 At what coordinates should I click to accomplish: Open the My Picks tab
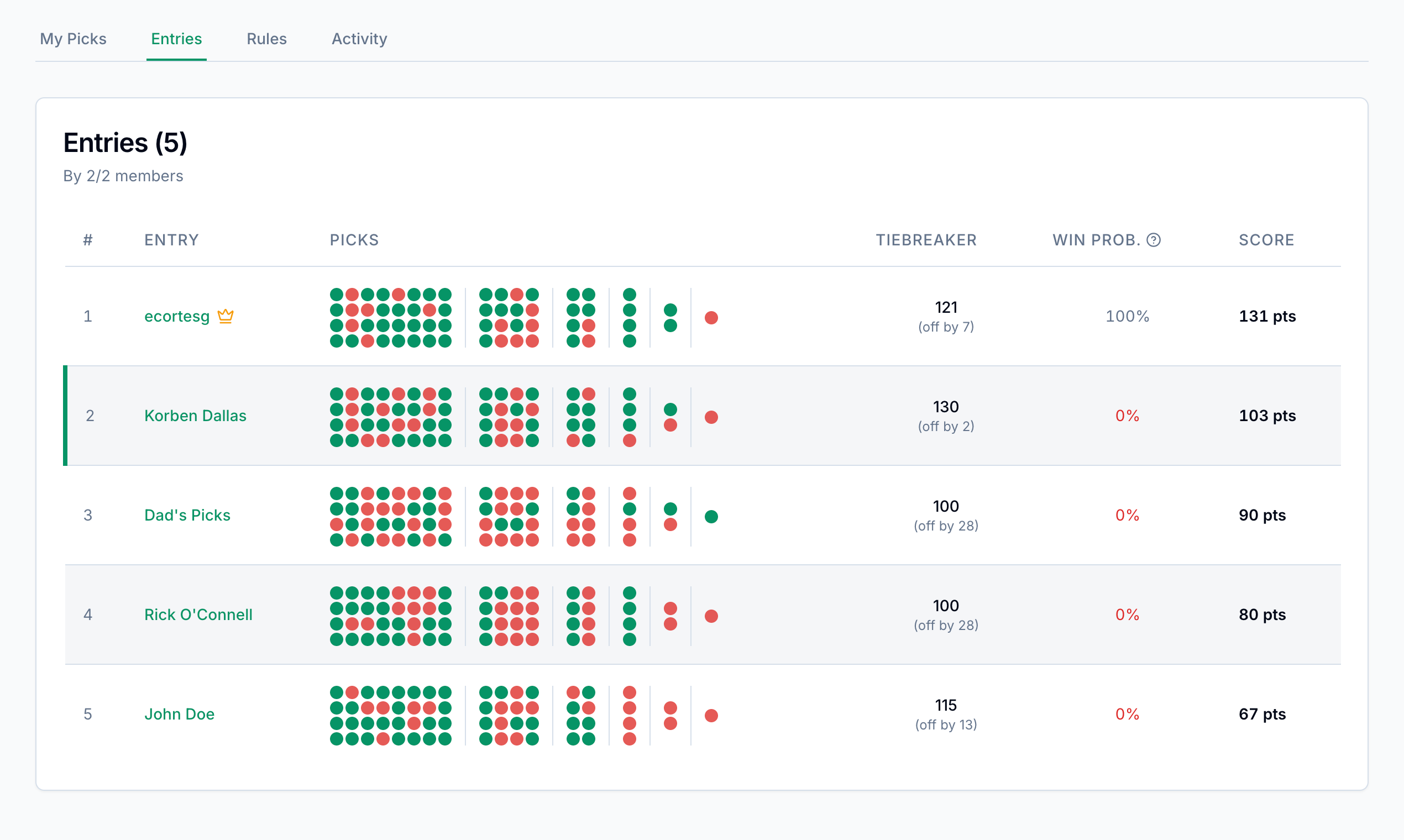[73, 39]
